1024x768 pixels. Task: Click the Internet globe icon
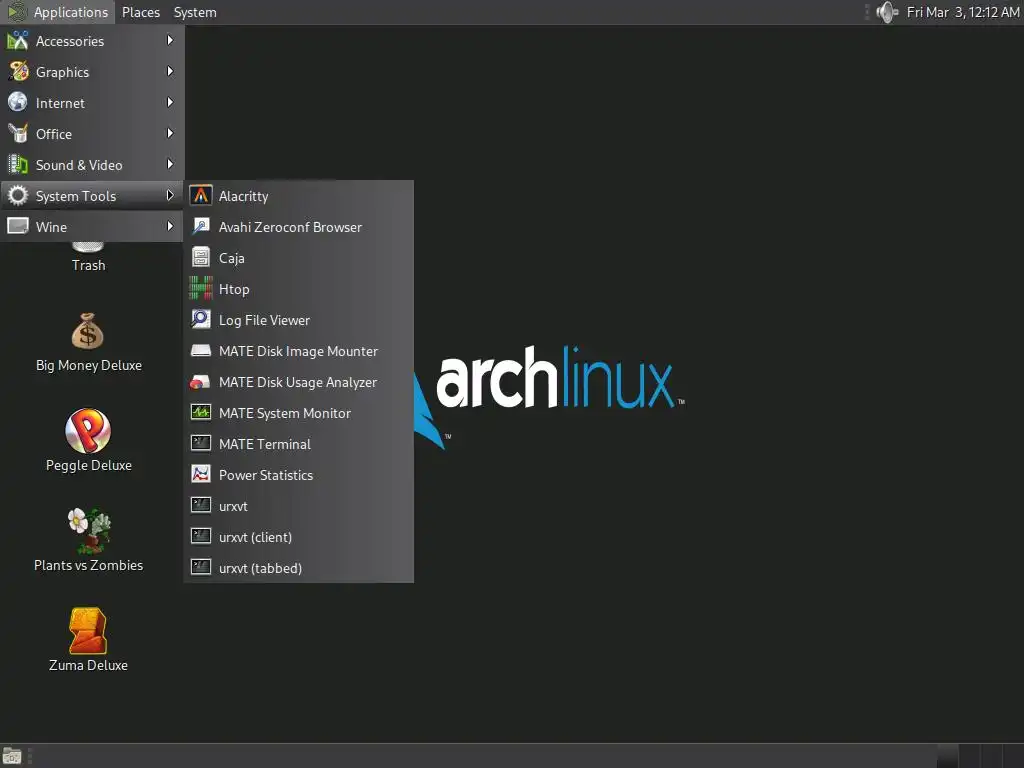(x=18, y=102)
